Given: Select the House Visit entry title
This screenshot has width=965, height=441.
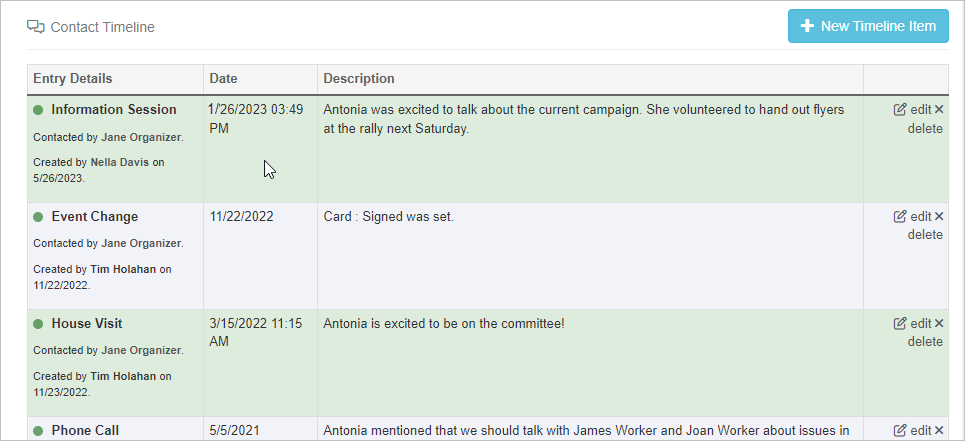Looking at the screenshot, I should 87,324.
